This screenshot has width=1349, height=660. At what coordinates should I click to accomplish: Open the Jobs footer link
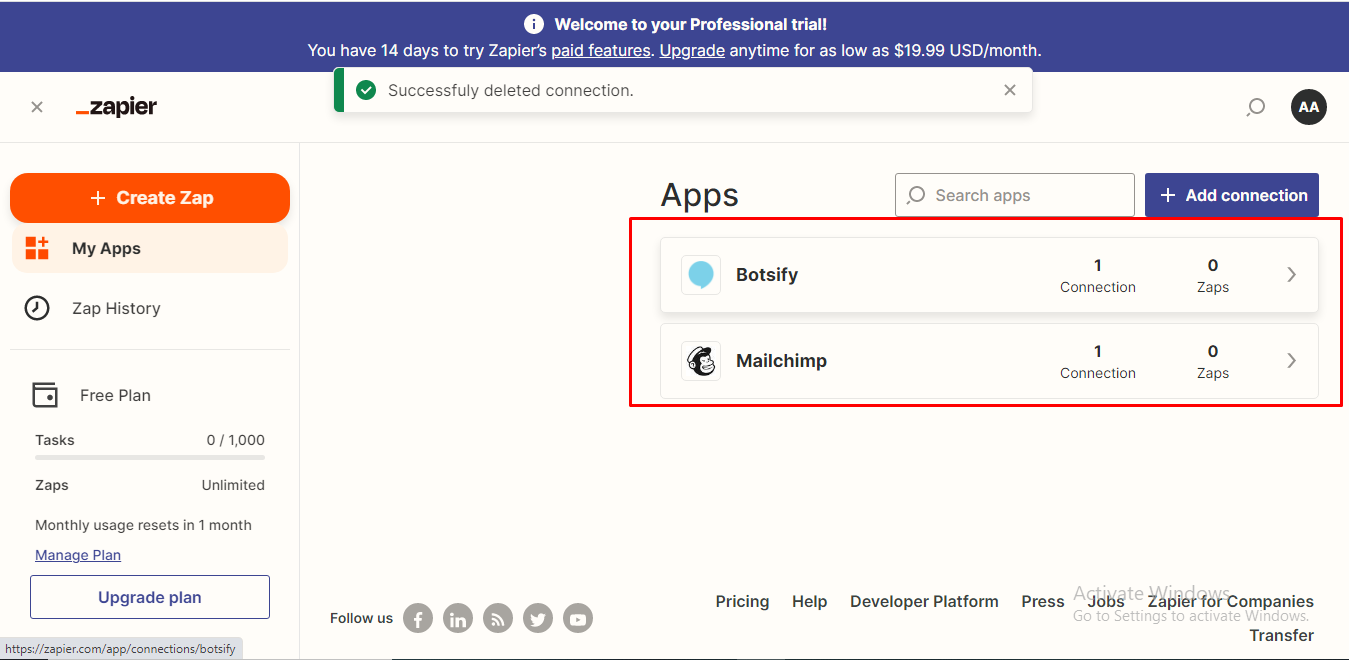pyautogui.click(x=1106, y=601)
